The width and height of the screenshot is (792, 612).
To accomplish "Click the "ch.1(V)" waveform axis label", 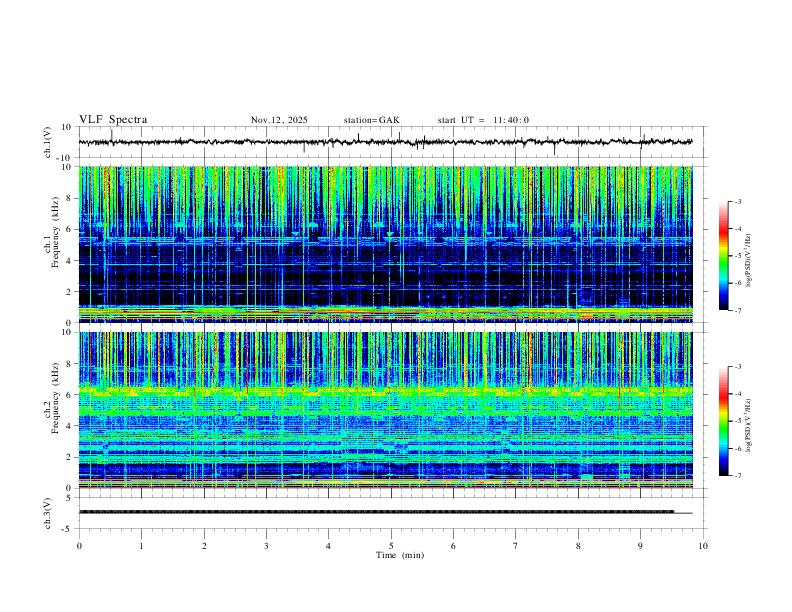I will pos(48,142).
